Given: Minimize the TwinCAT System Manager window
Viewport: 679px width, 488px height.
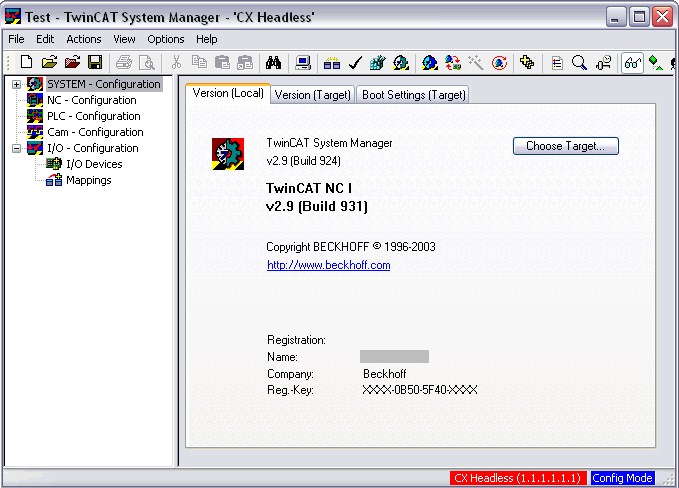Looking at the screenshot, I should pos(615,17).
